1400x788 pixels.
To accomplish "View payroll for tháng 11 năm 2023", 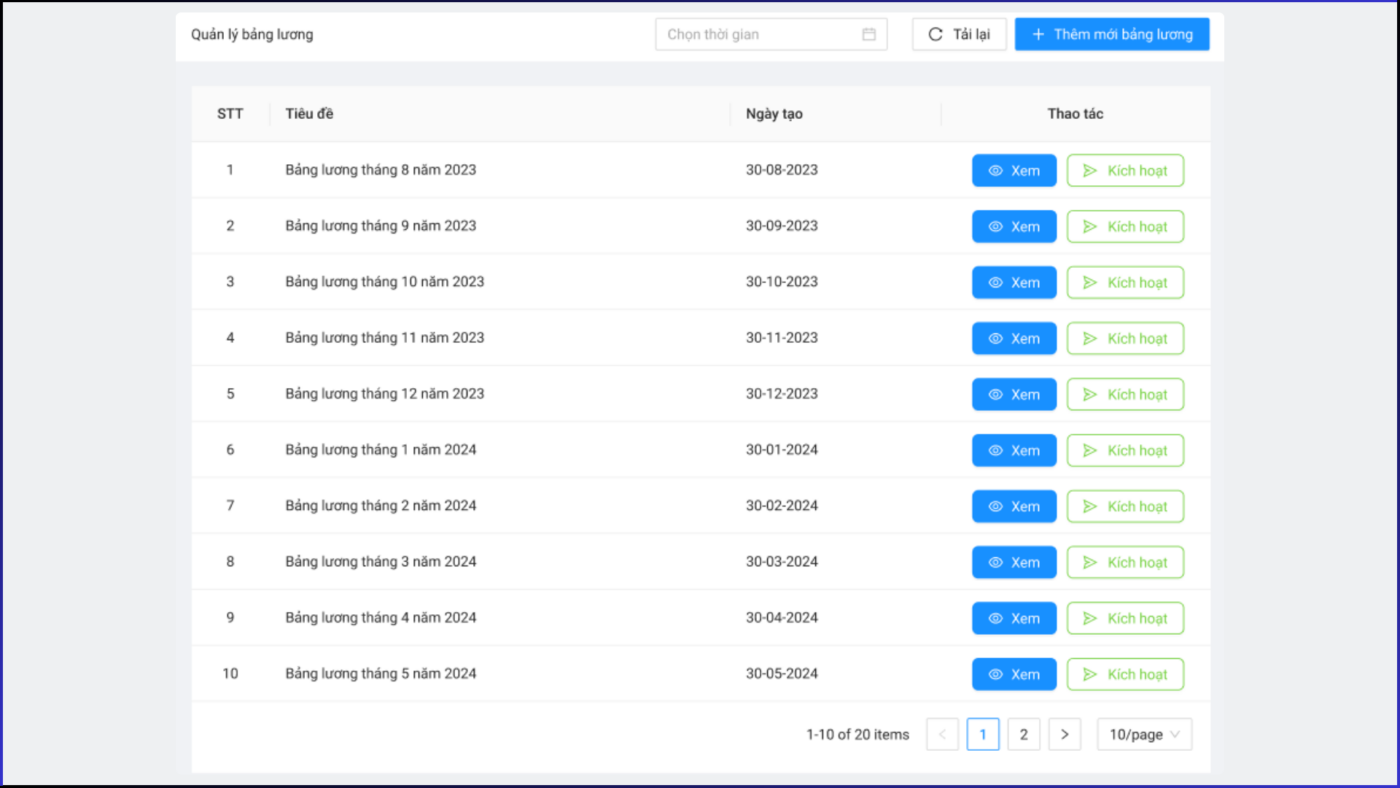I will click(1014, 338).
